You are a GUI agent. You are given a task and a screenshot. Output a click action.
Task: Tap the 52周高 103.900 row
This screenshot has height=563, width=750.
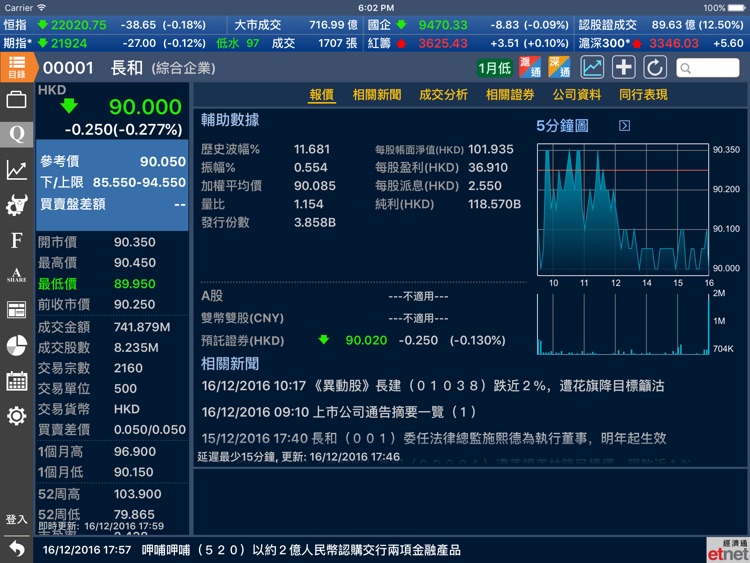[x=112, y=494]
